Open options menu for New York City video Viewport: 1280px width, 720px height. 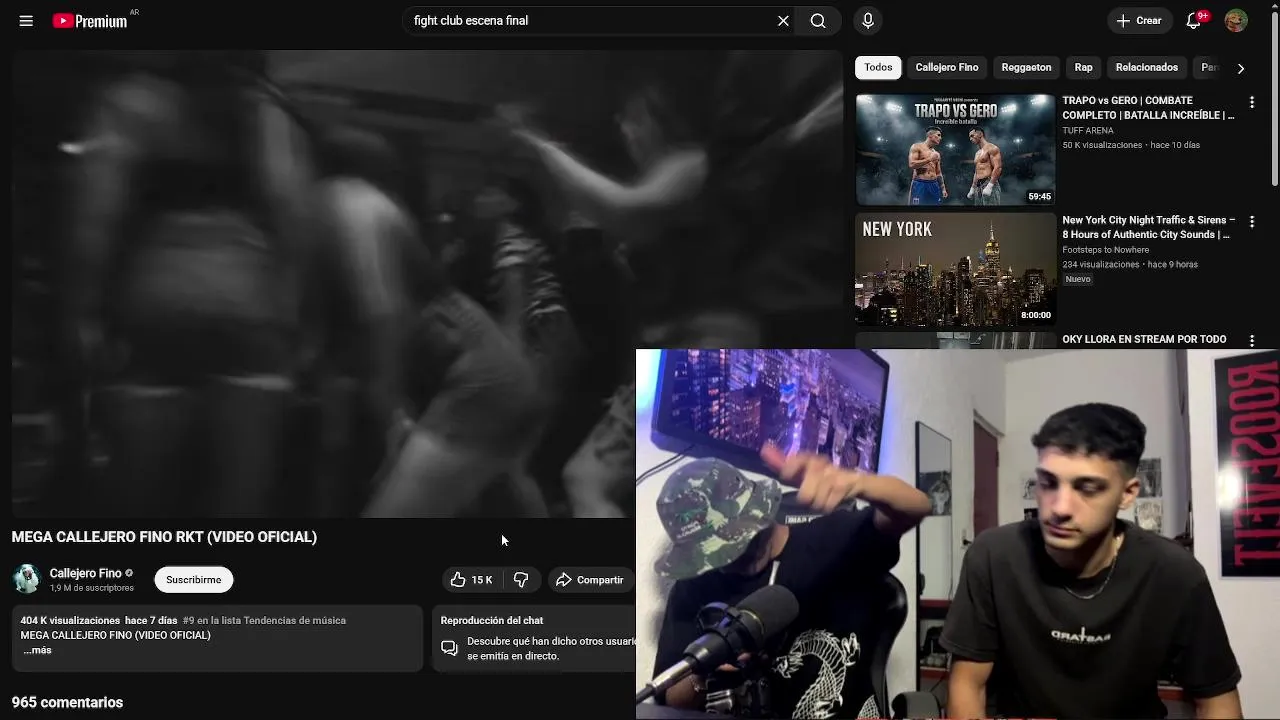click(x=1252, y=221)
